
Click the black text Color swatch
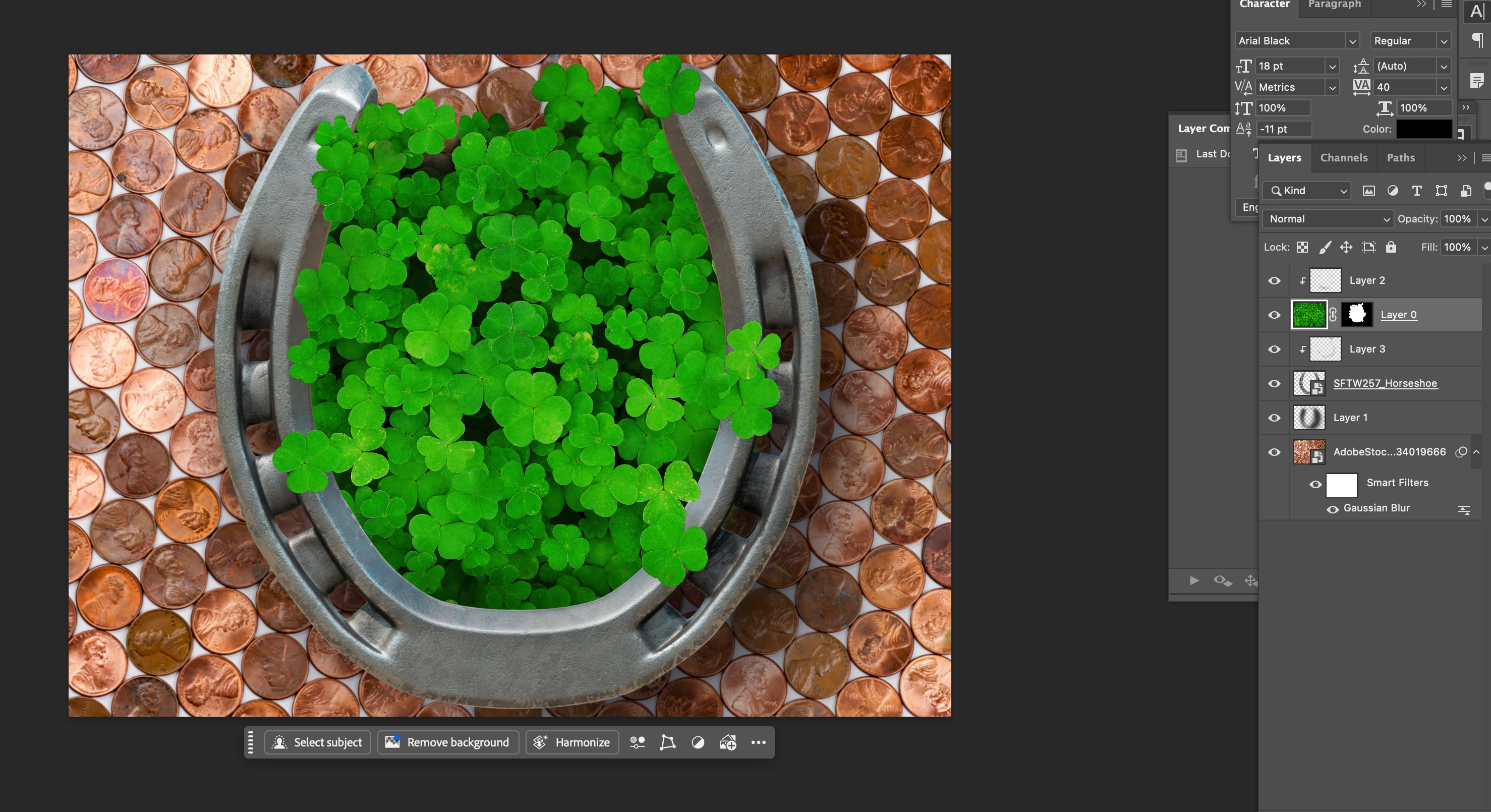click(x=1424, y=129)
